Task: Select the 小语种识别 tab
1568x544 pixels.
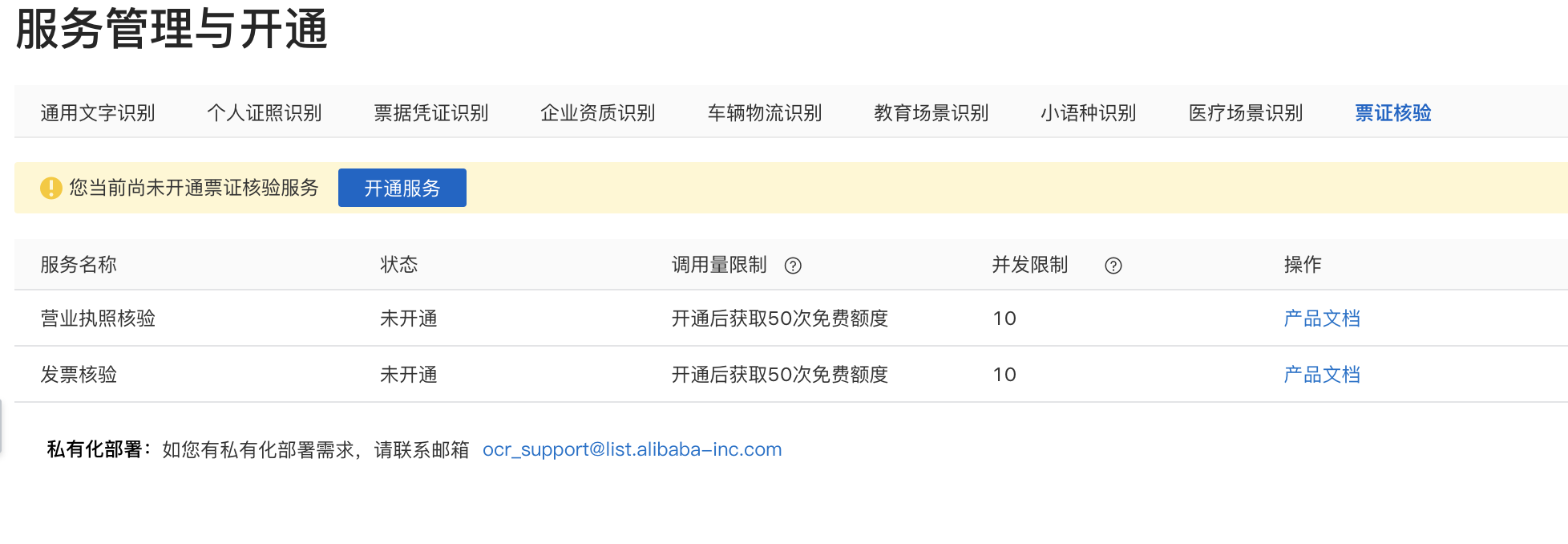Action: (1089, 113)
